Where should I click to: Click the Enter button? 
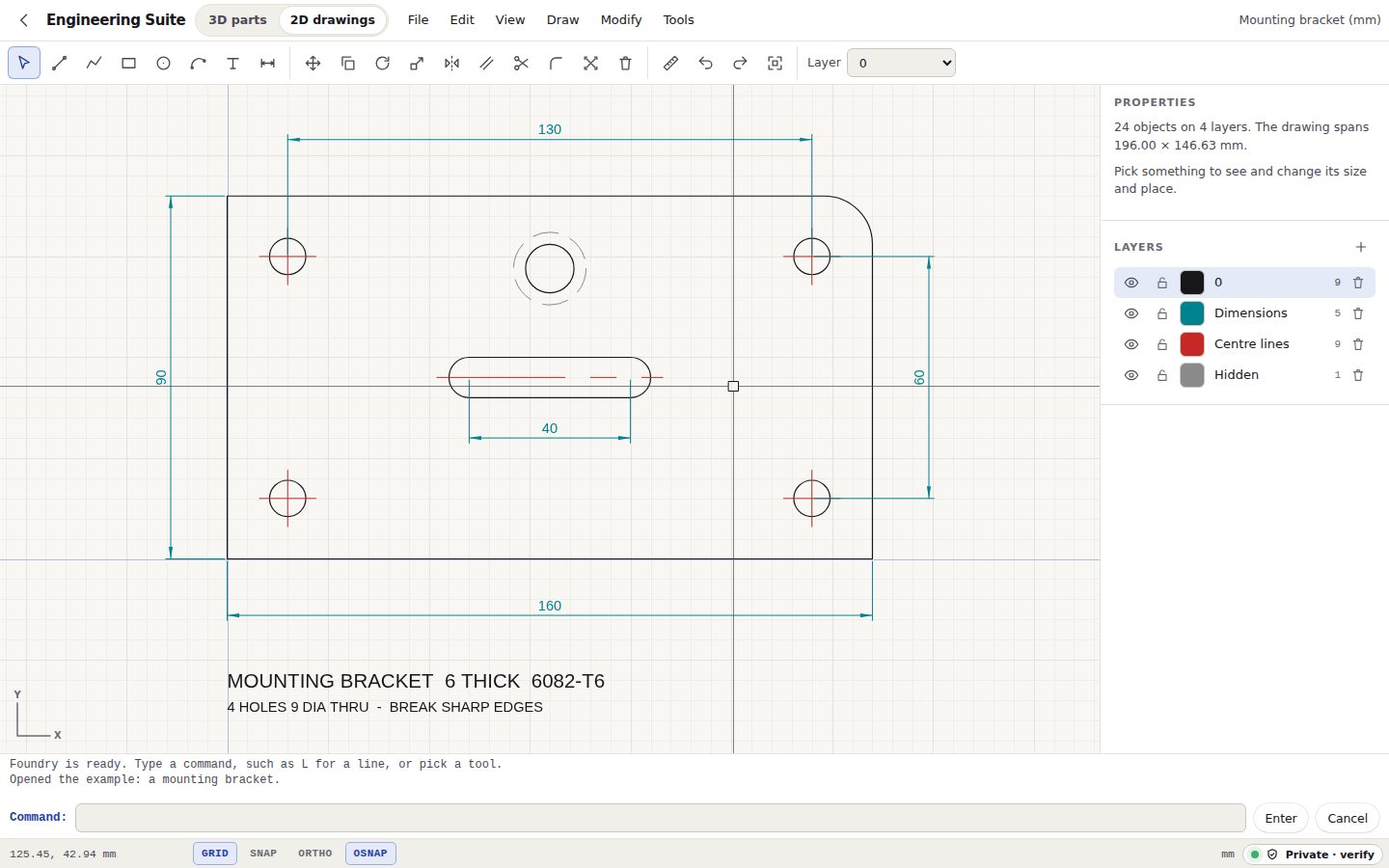[1281, 818]
